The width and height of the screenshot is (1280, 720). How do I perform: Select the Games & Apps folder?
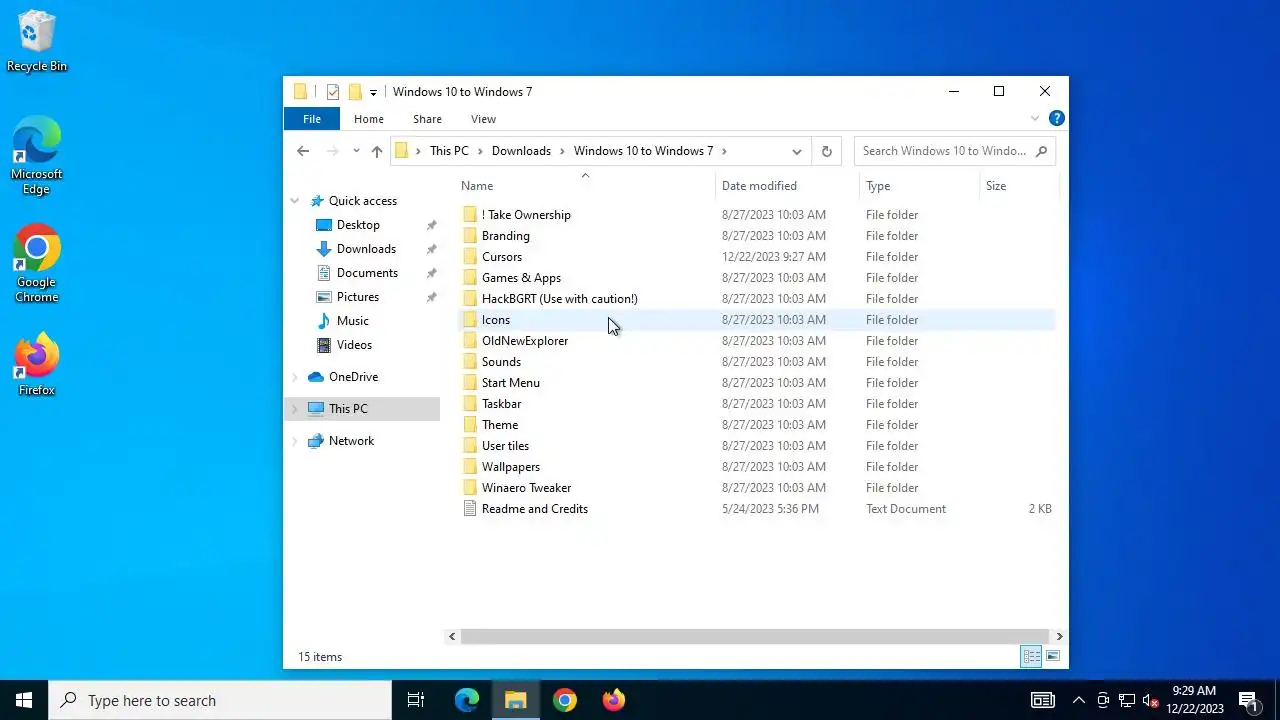point(521,278)
